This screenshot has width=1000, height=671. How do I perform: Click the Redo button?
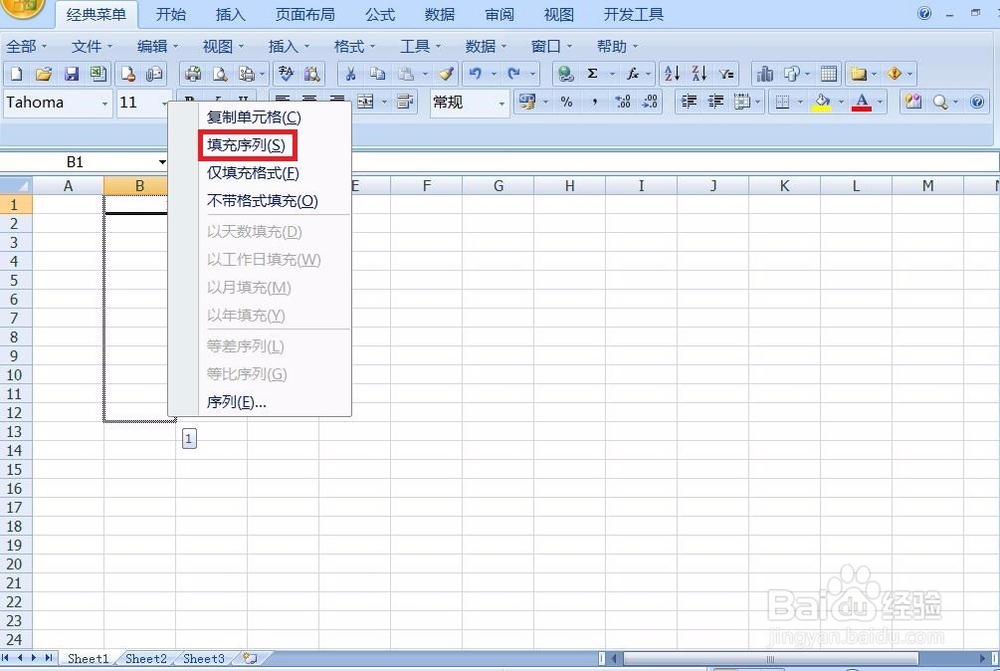point(515,73)
